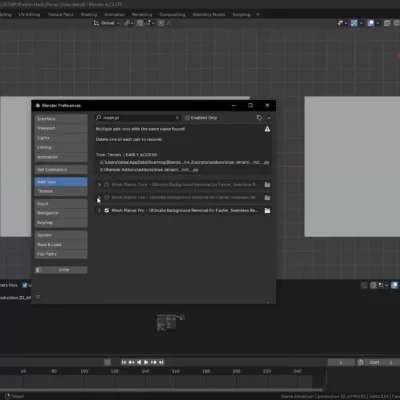Open the Interface preferences section
The height and width of the screenshot is (400, 400).
click(x=61, y=119)
